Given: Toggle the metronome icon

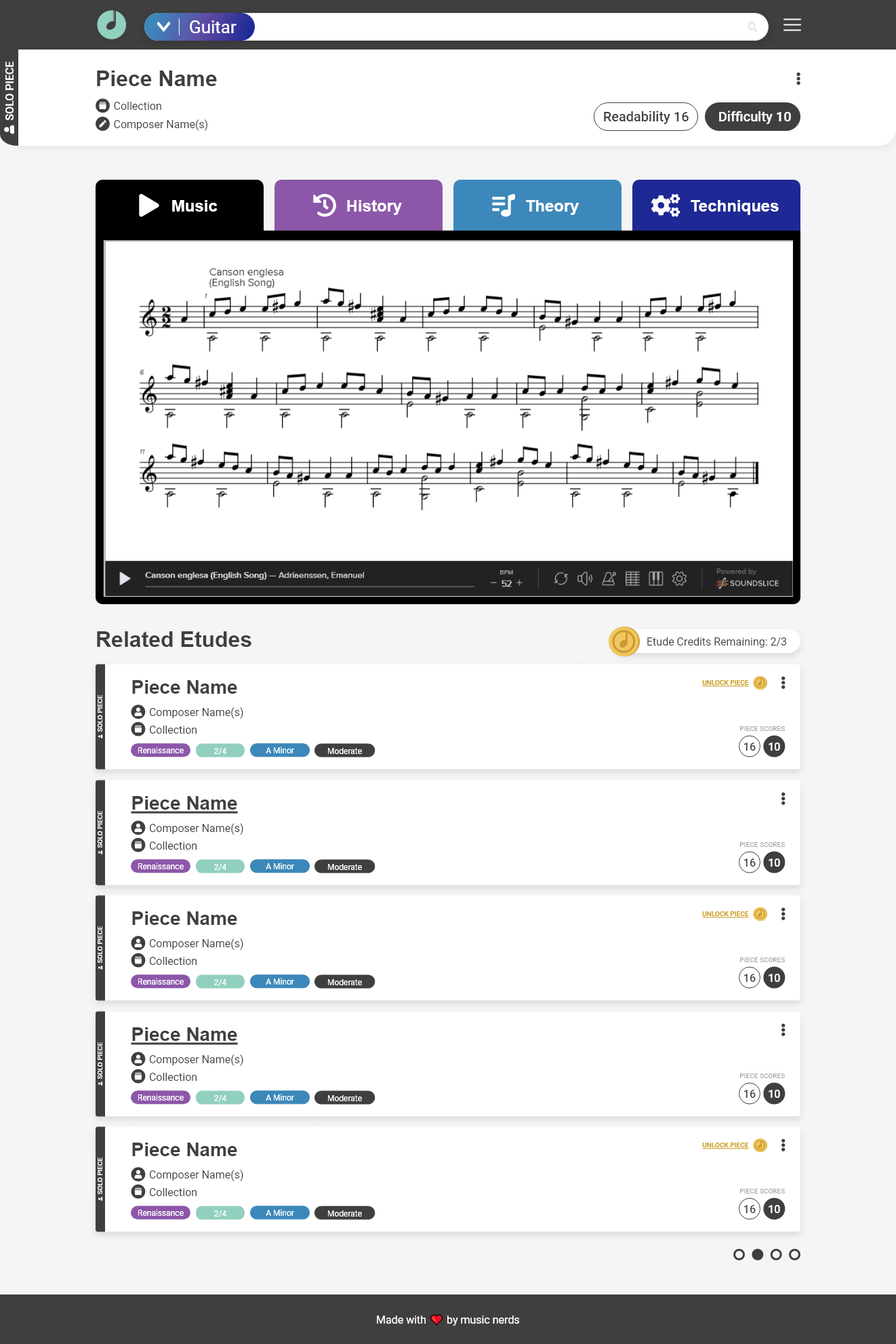Looking at the screenshot, I should 609,578.
